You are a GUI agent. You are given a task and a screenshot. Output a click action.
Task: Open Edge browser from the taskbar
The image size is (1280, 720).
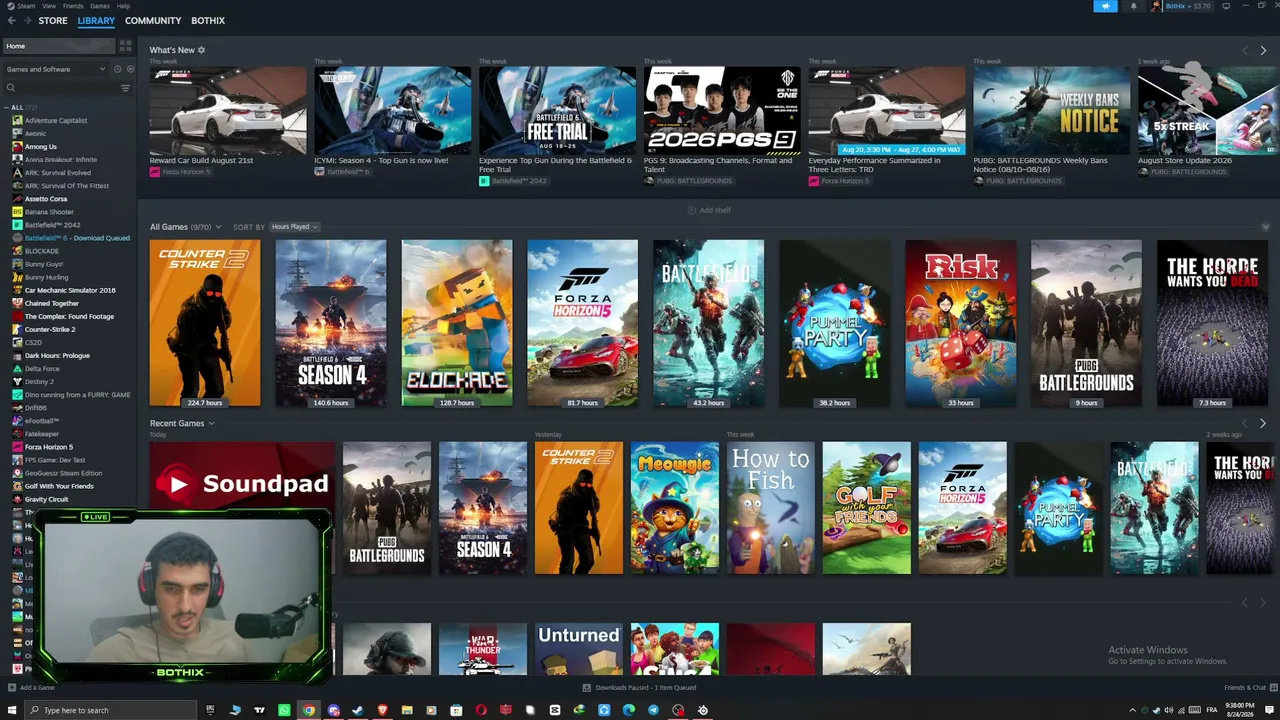pos(628,710)
